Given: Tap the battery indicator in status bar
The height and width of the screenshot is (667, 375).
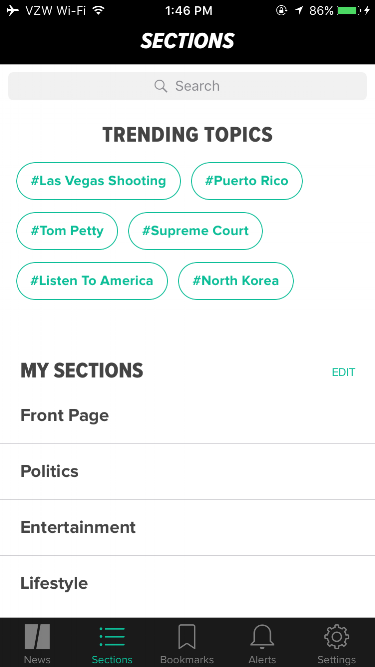Looking at the screenshot, I should [347, 11].
